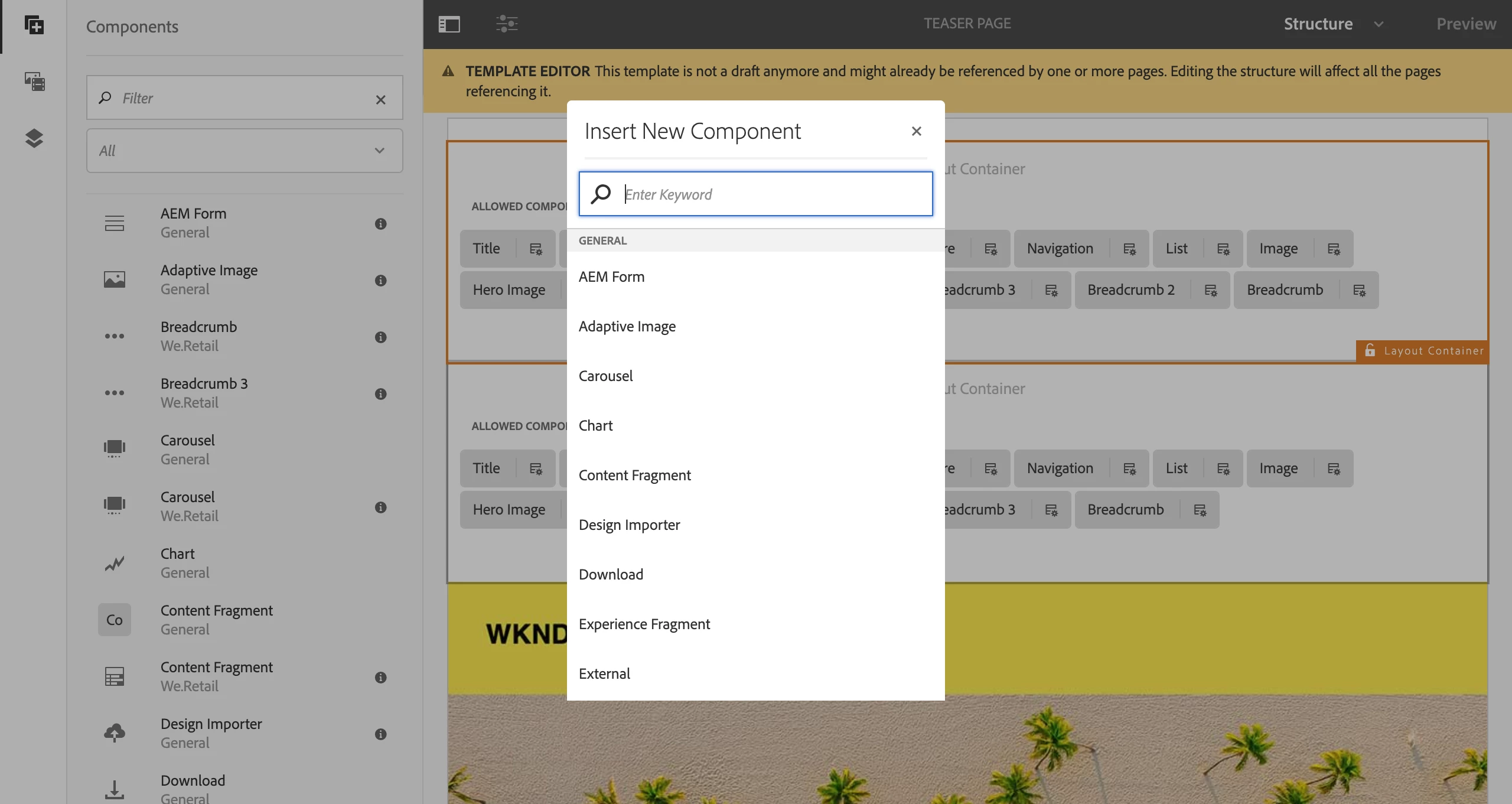The height and width of the screenshot is (804, 1512).
Task: Toggle the side panel icon in toolbar
Action: [449, 24]
